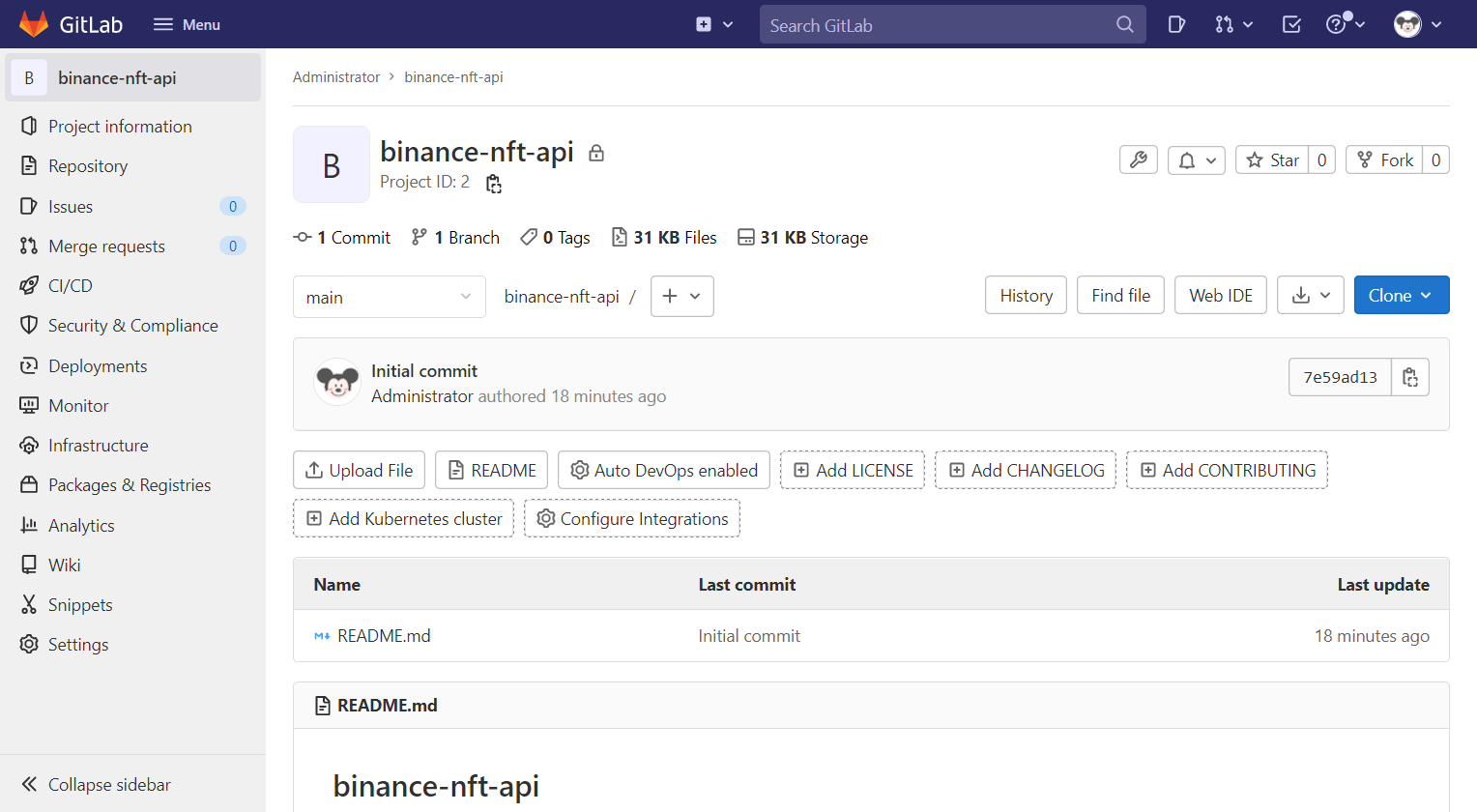Screen dimensions: 1477x812
Task: Click Find file button
Action: click(x=1120, y=295)
